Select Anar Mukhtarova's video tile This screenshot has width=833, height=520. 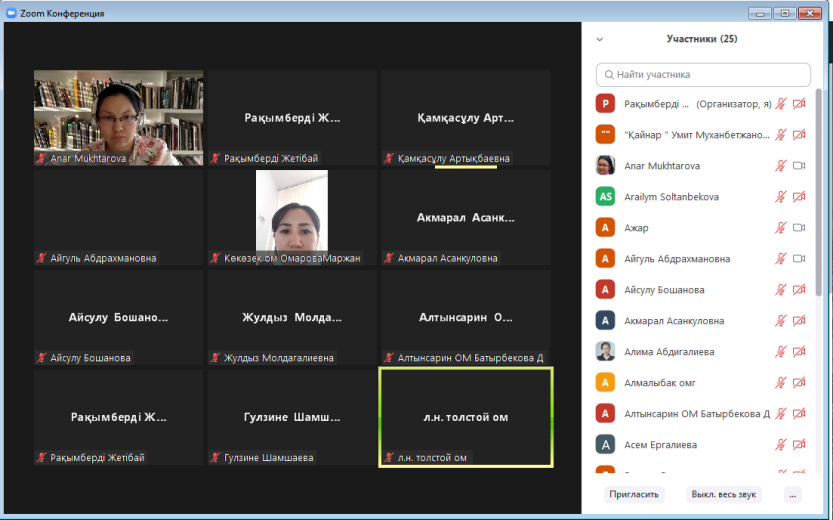(x=118, y=117)
